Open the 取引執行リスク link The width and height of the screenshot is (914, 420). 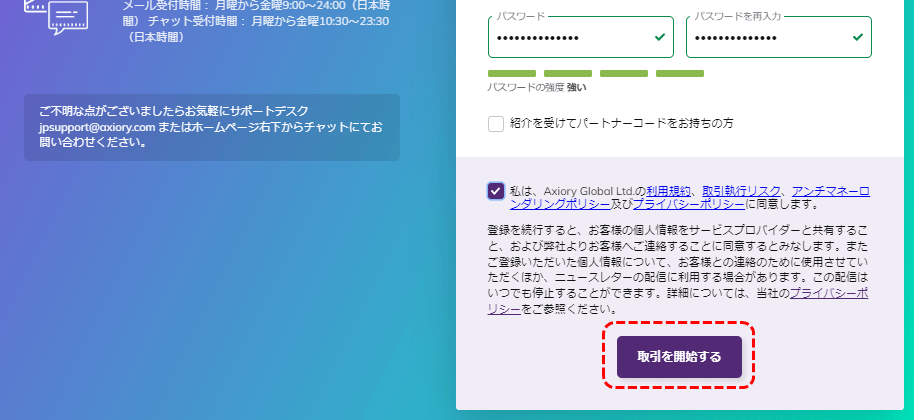tap(741, 191)
